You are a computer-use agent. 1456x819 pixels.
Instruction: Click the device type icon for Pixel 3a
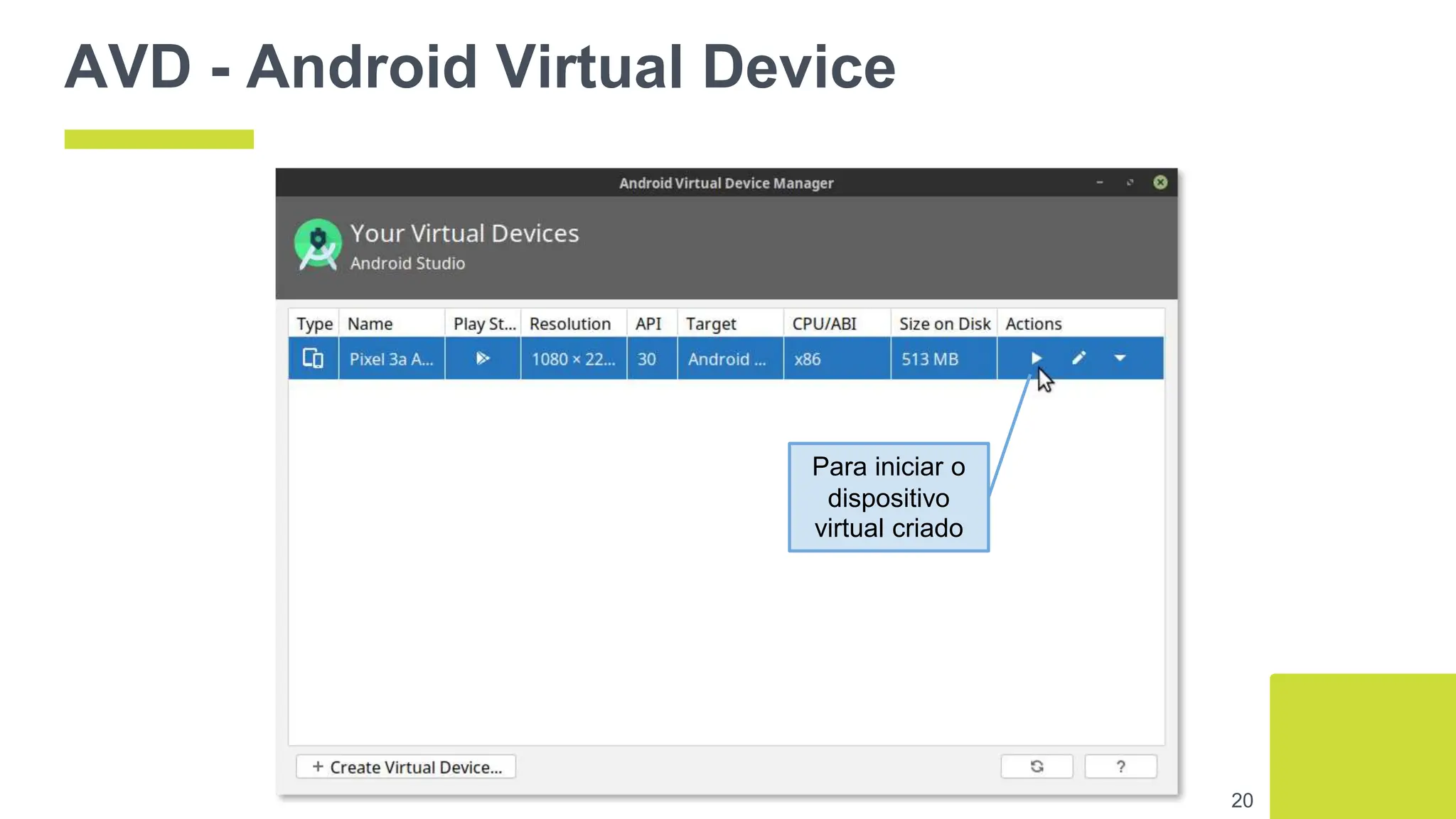click(313, 358)
